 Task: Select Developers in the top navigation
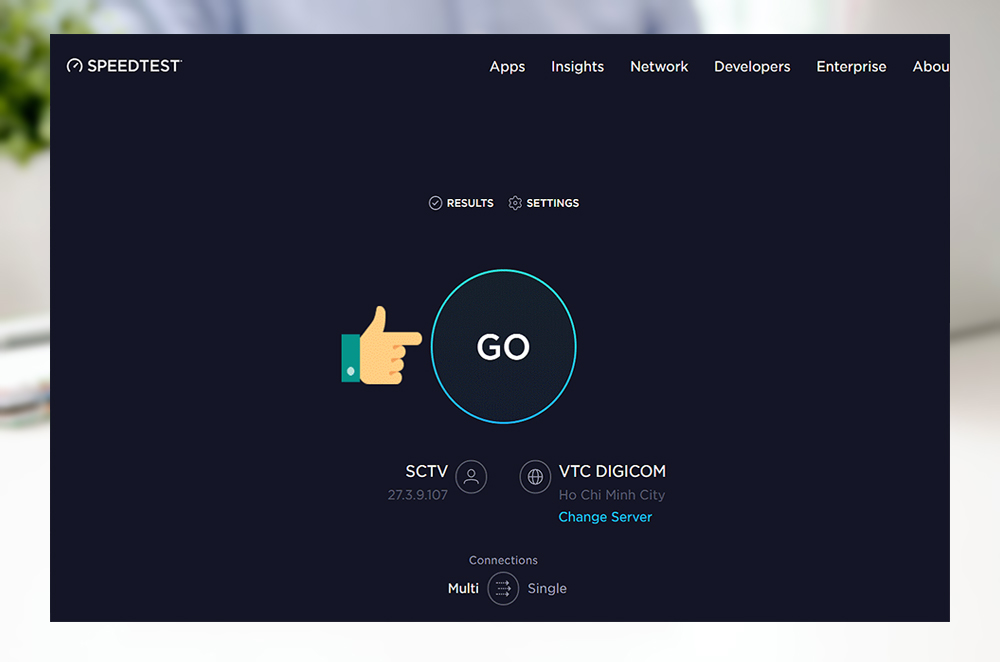tap(752, 67)
